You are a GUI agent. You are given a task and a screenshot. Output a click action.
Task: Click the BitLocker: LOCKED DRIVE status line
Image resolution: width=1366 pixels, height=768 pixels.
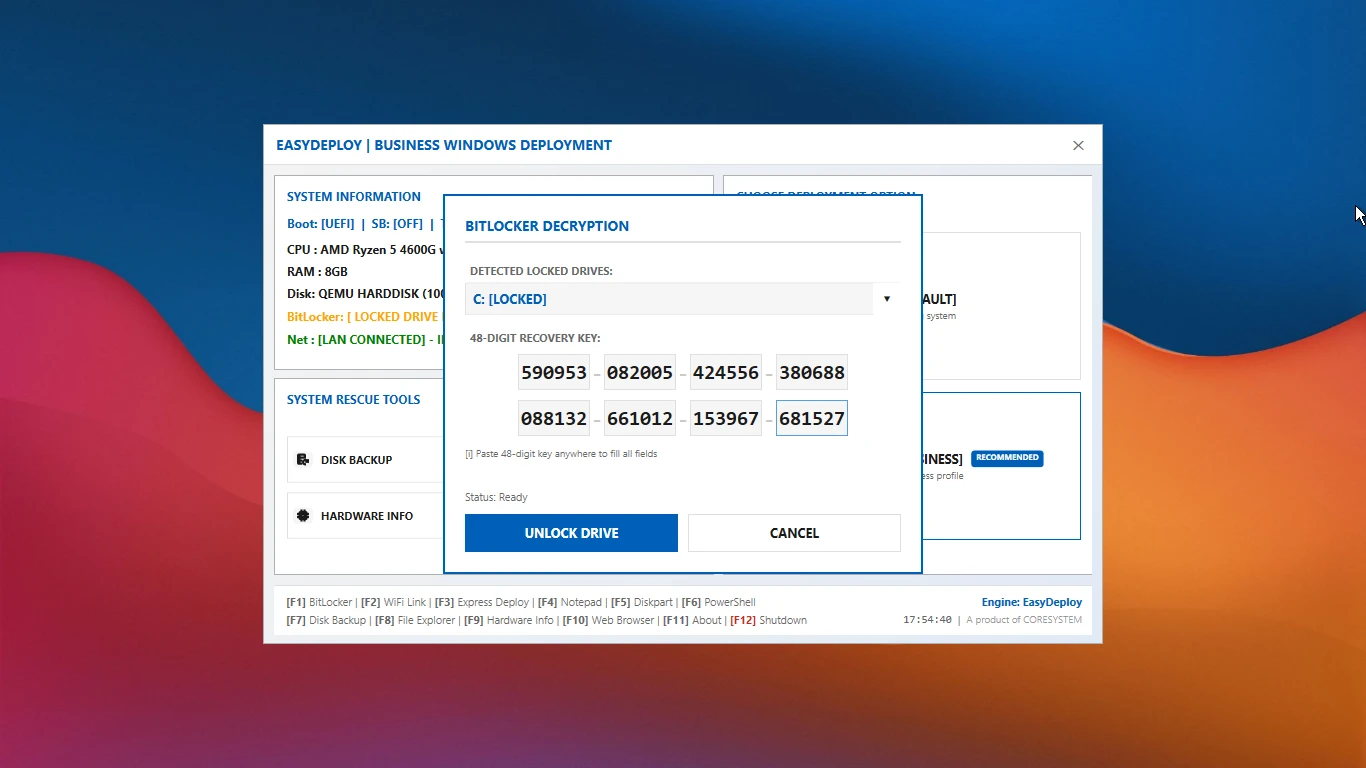click(x=365, y=317)
